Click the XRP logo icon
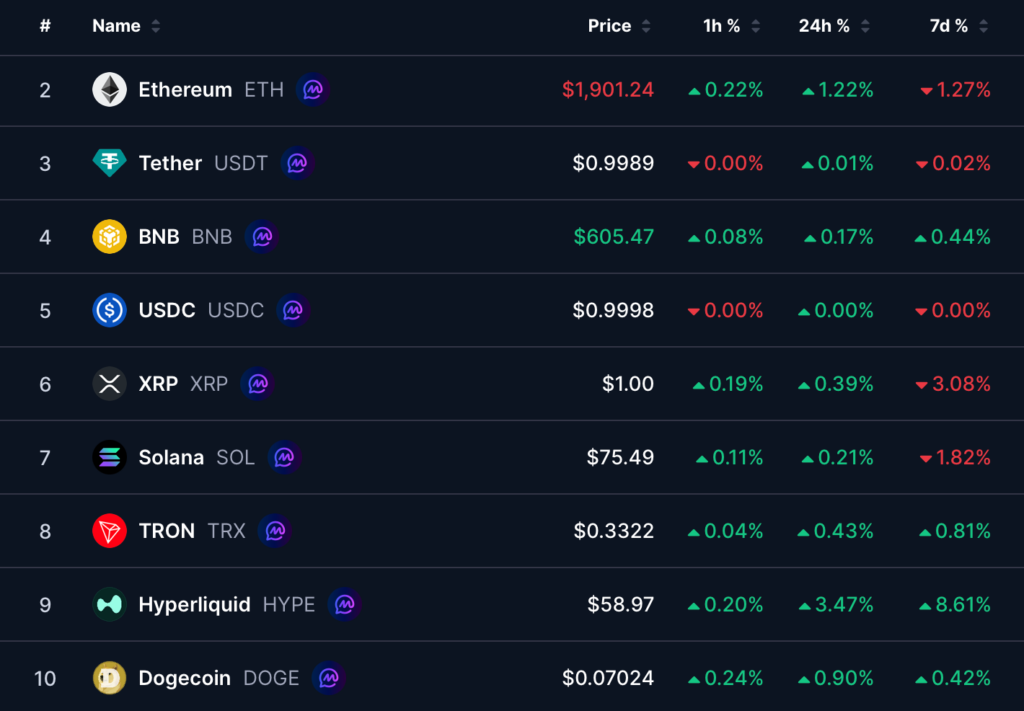The image size is (1024, 711). click(109, 384)
